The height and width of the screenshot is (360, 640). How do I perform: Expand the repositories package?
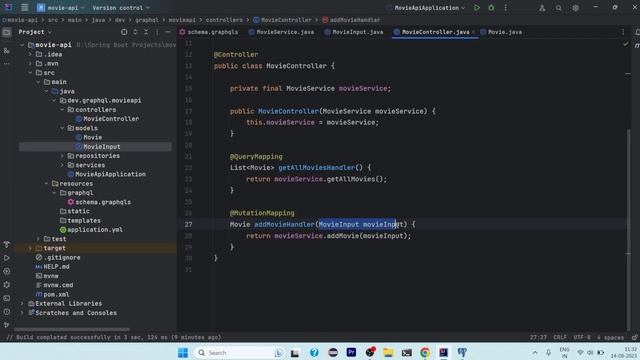click(62, 156)
